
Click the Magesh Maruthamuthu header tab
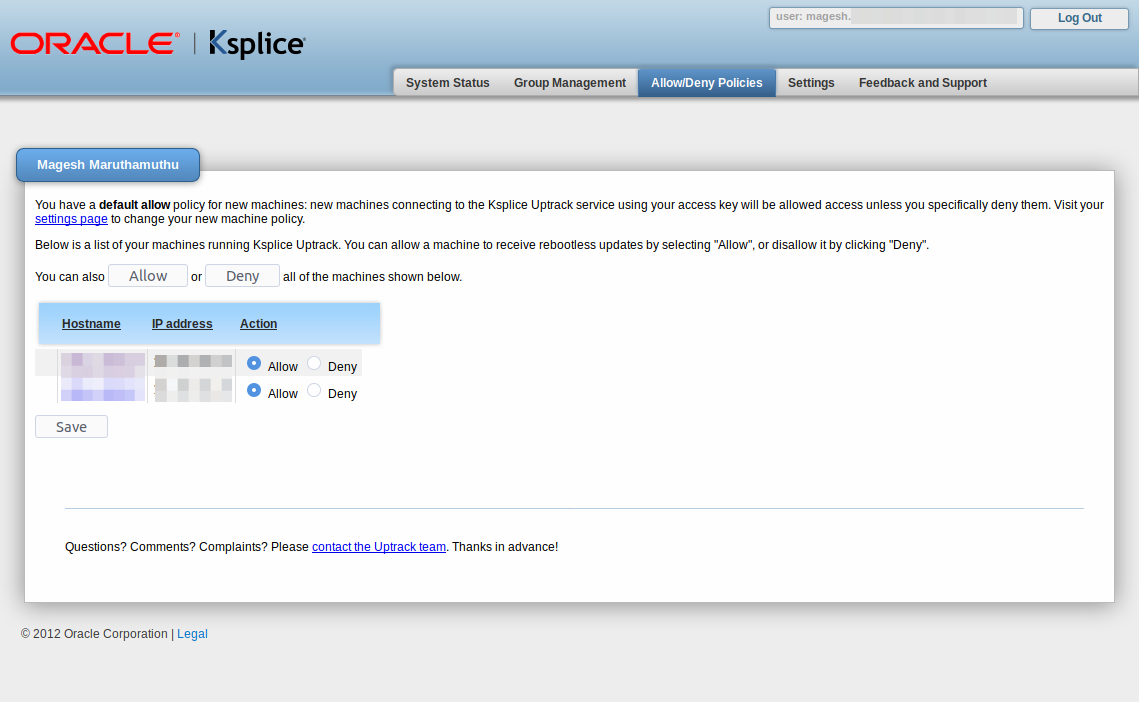pos(108,165)
